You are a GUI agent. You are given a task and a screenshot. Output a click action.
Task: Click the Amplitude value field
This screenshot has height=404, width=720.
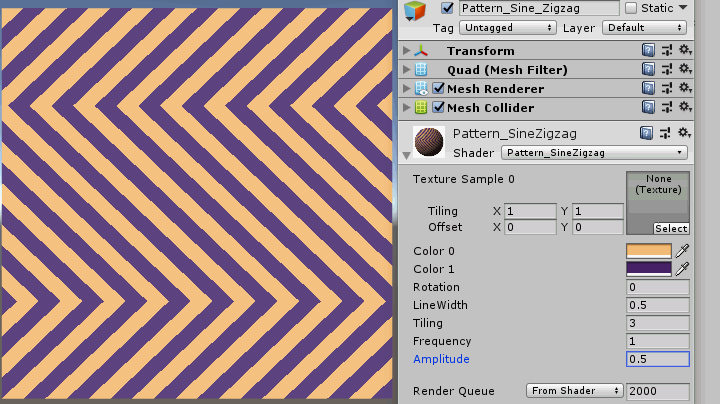coord(658,359)
